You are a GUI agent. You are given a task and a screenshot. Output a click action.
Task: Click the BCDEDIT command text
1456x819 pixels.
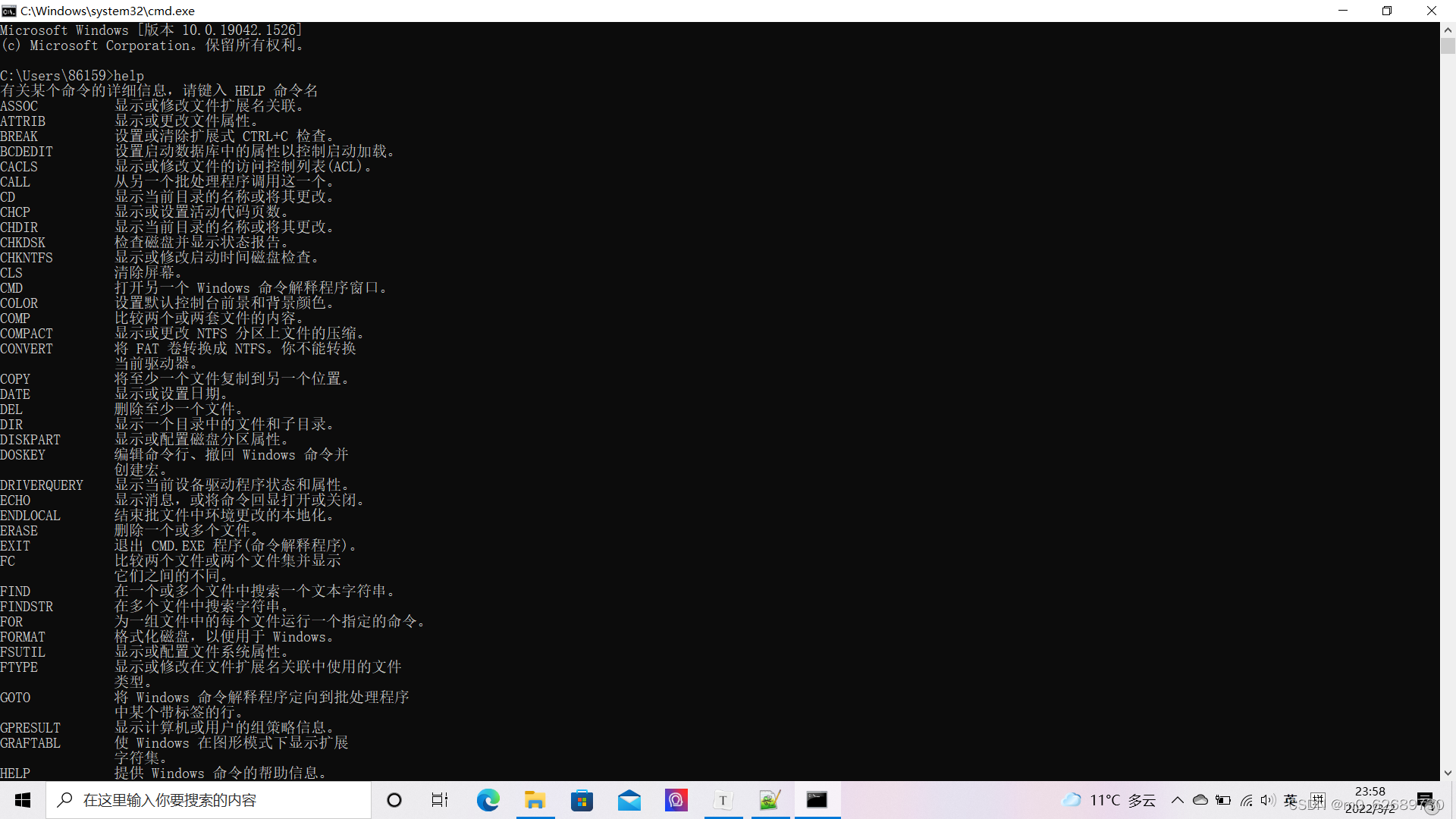coord(27,152)
